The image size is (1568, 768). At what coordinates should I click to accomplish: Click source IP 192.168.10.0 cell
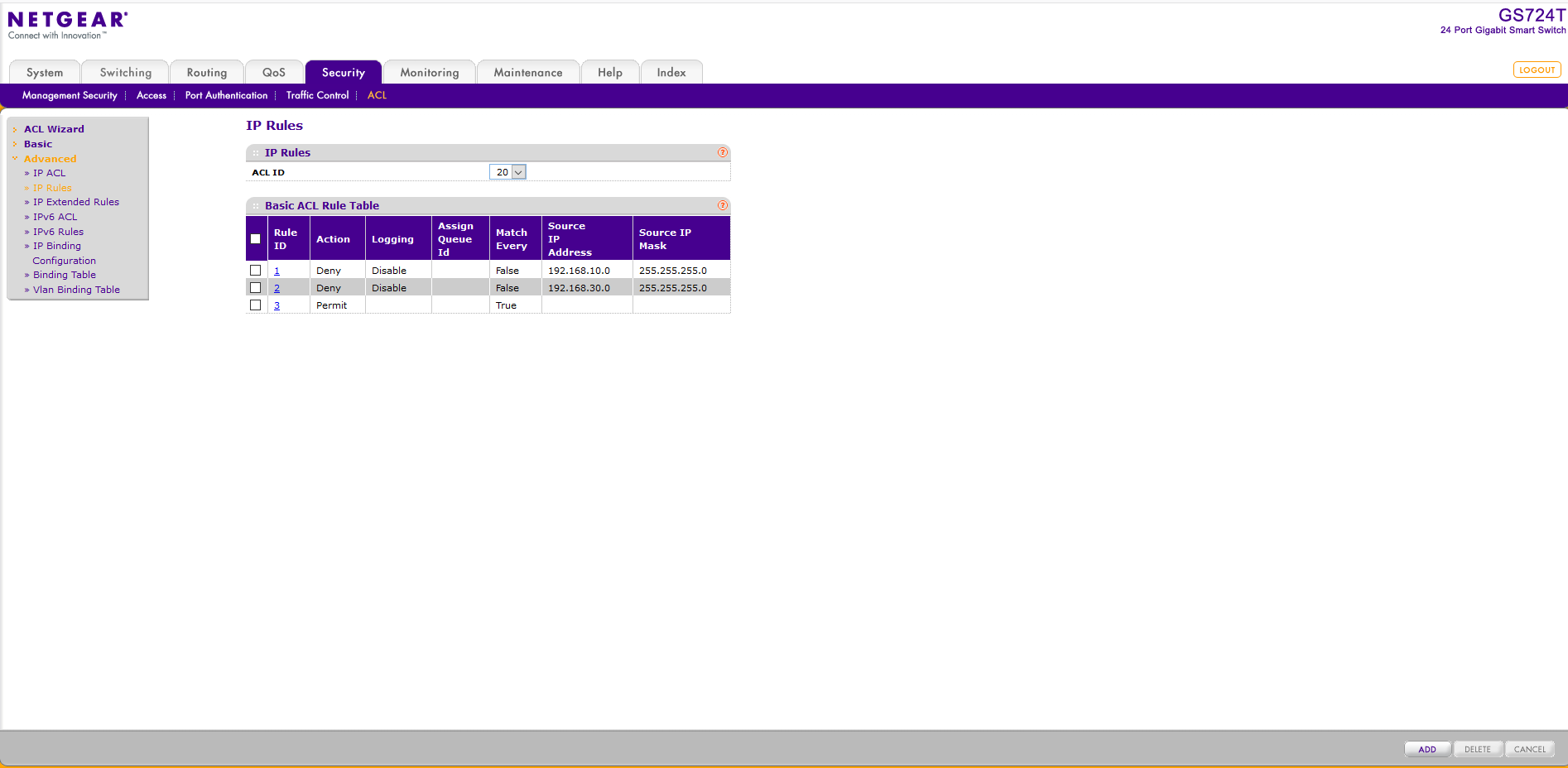pos(587,271)
